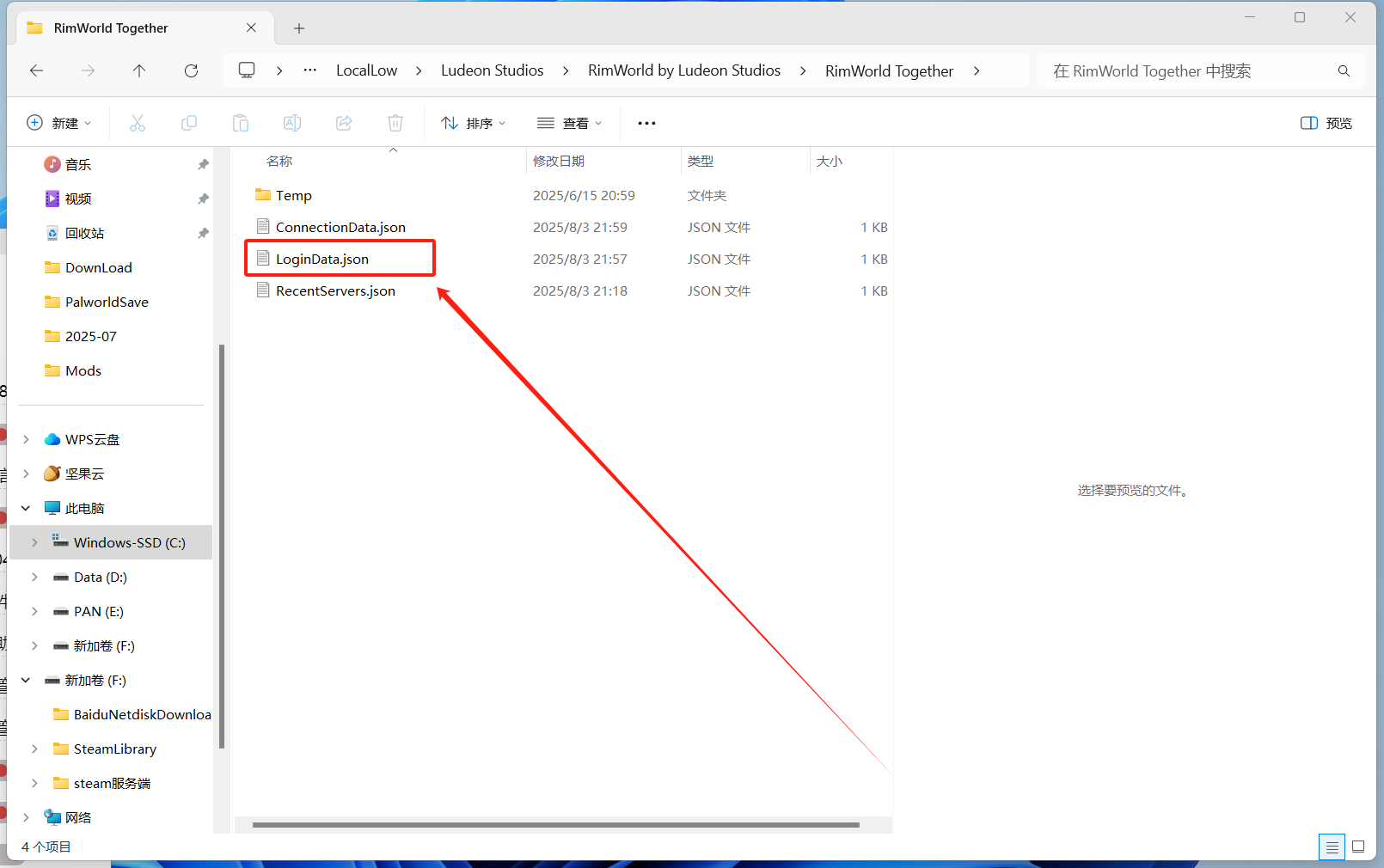Switch to large thumbnails view icon
The image size is (1384, 868).
[1358, 847]
